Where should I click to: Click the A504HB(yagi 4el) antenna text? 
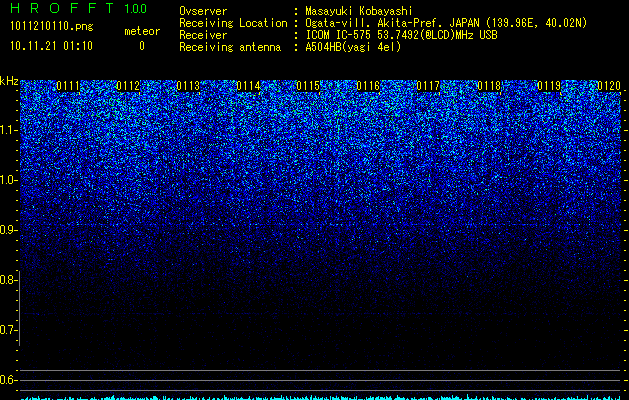point(353,47)
